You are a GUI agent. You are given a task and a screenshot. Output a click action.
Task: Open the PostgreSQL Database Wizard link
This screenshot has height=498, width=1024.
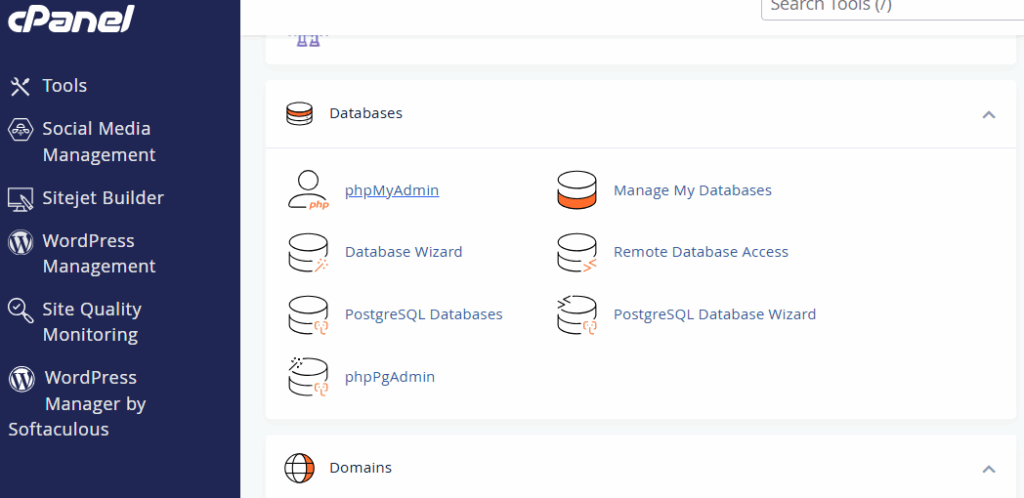[x=715, y=314]
